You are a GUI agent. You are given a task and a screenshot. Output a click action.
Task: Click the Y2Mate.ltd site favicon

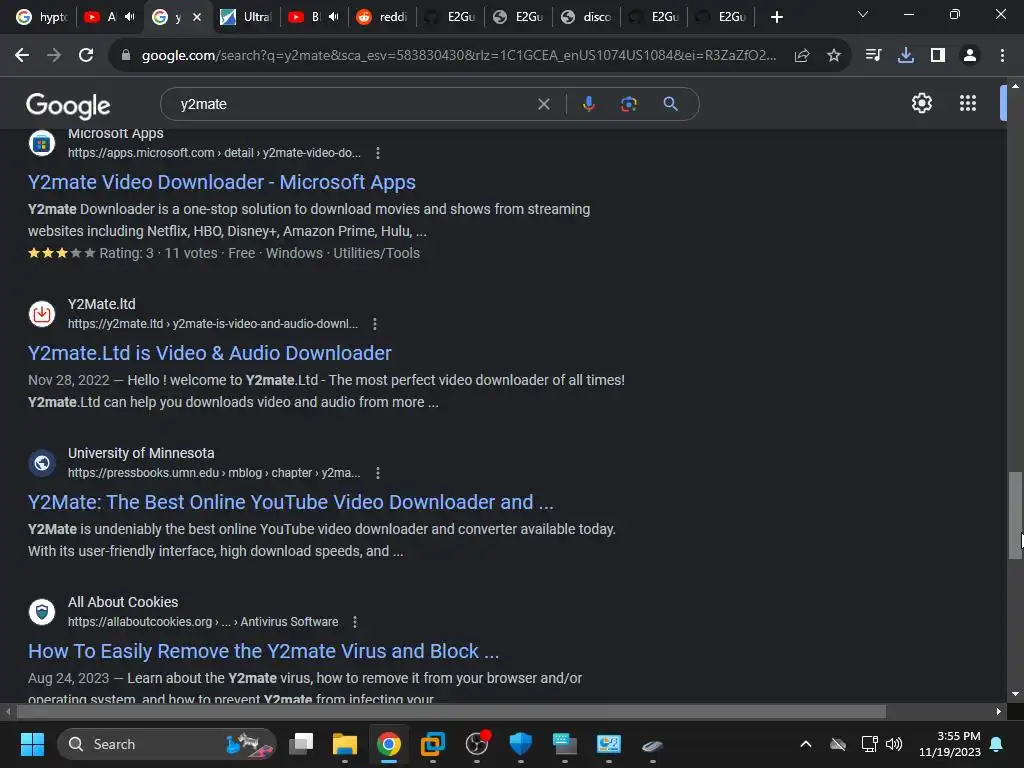click(42, 314)
